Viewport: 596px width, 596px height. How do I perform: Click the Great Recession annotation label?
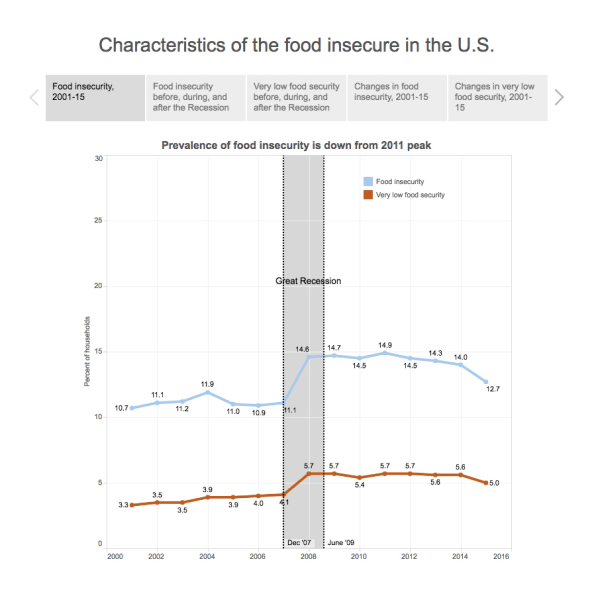point(308,281)
